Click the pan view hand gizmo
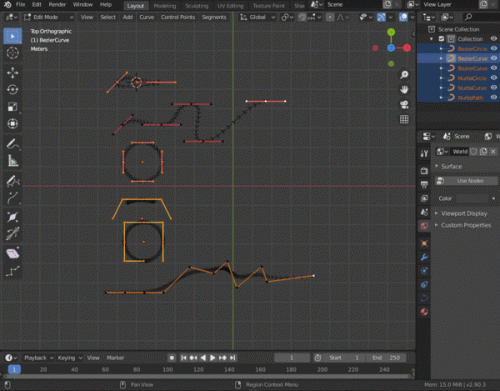The height and width of the screenshot is (391, 500). 404,89
